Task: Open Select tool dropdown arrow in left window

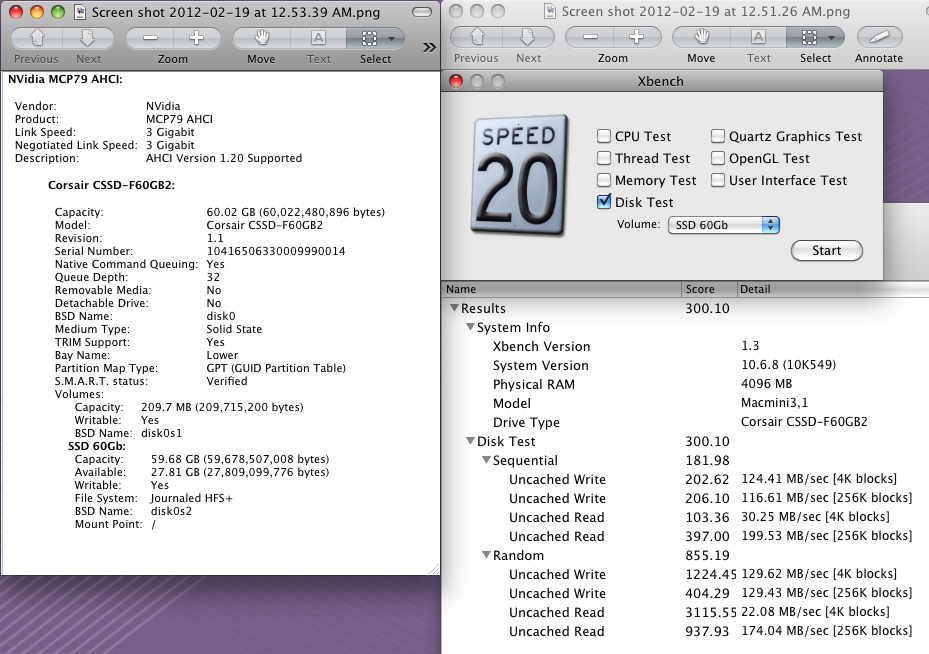Action: tap(392, 39)
